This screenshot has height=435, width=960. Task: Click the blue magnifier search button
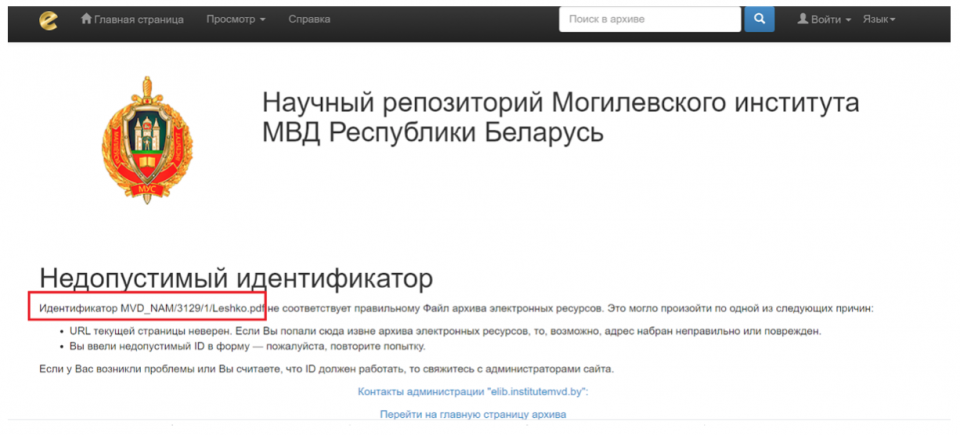point(759,20)
